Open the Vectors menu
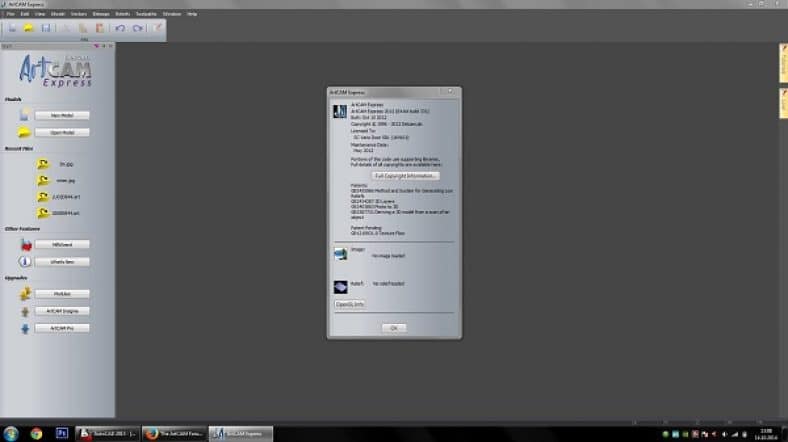 pyautogui.click(x=79, y=14)
